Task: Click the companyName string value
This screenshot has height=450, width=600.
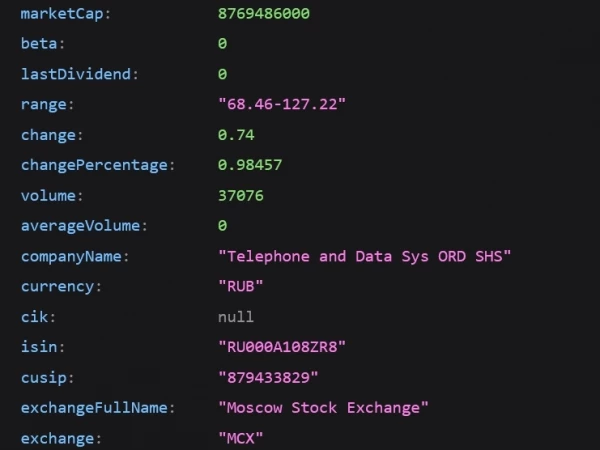Action: pos(364,256)
